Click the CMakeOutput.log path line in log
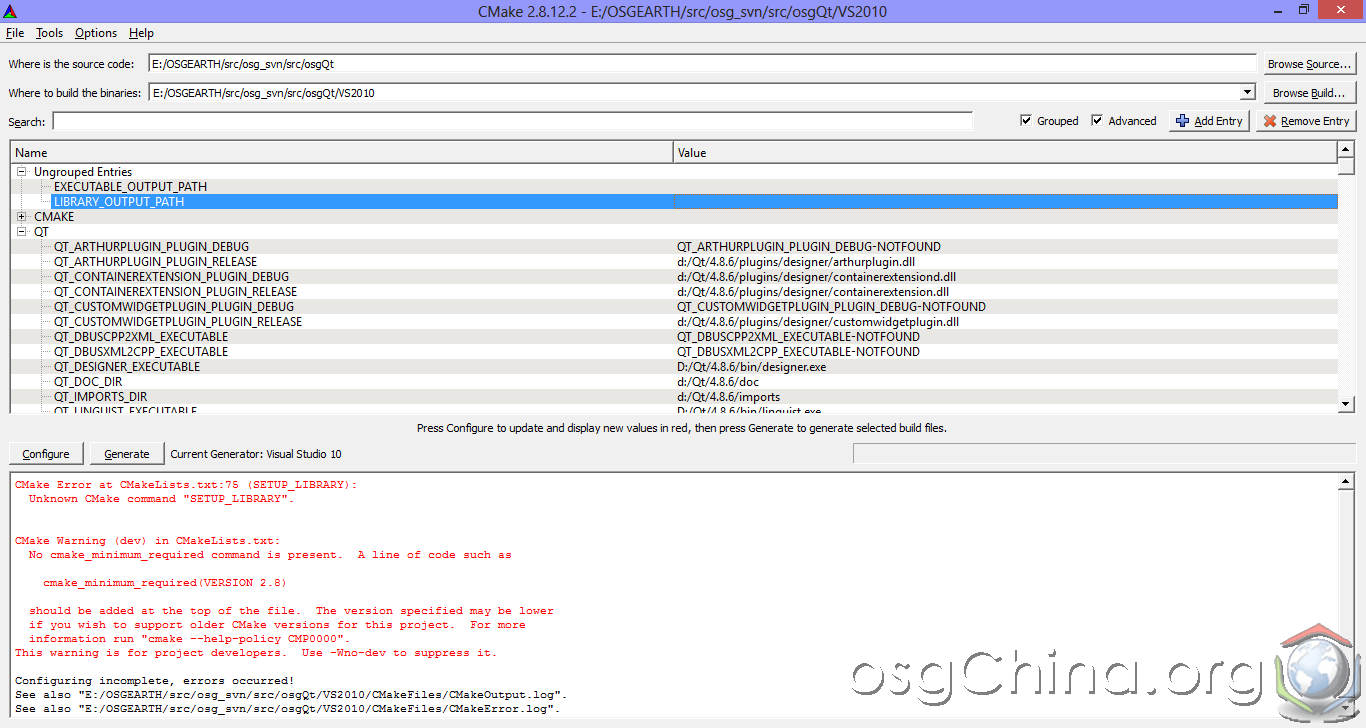 coord(291,695)
